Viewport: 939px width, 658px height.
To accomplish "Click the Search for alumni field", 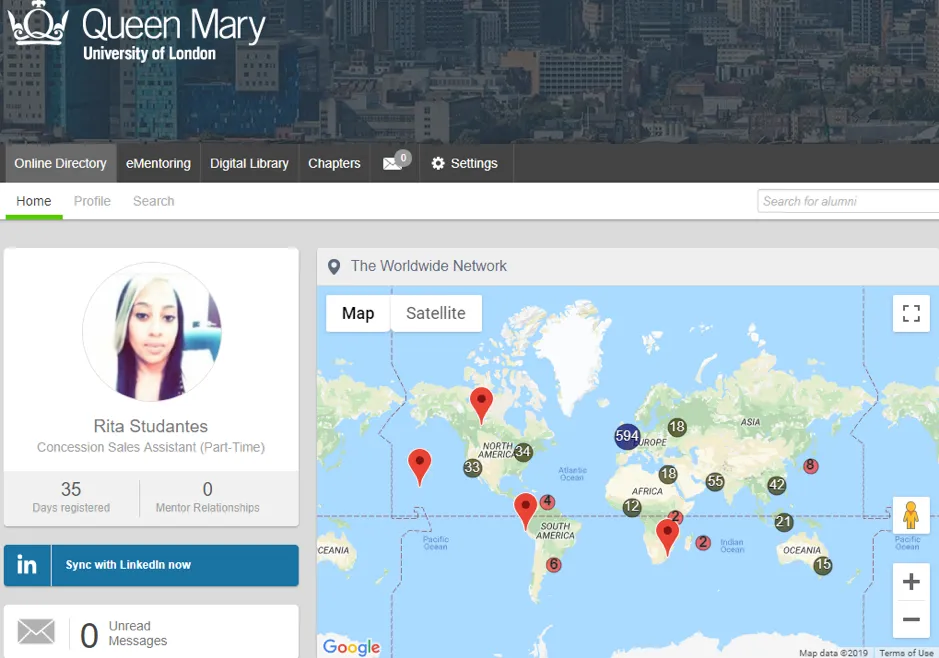I will pos(848,201).
